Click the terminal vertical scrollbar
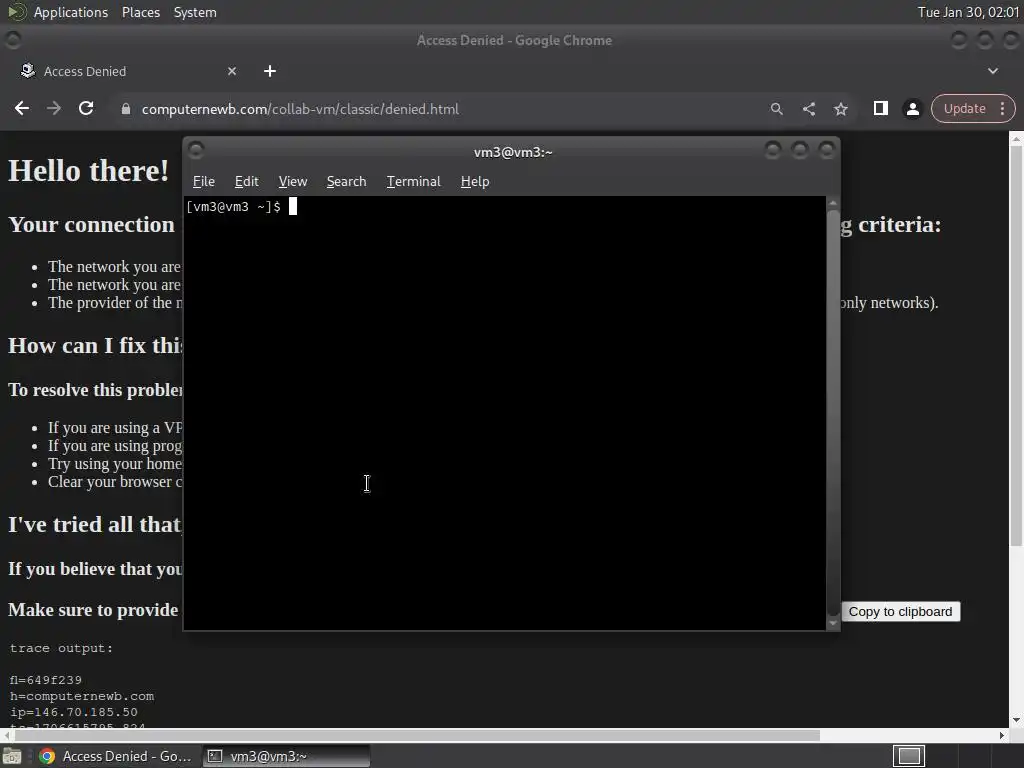The image size is (1024, 768). click(833, 411)
